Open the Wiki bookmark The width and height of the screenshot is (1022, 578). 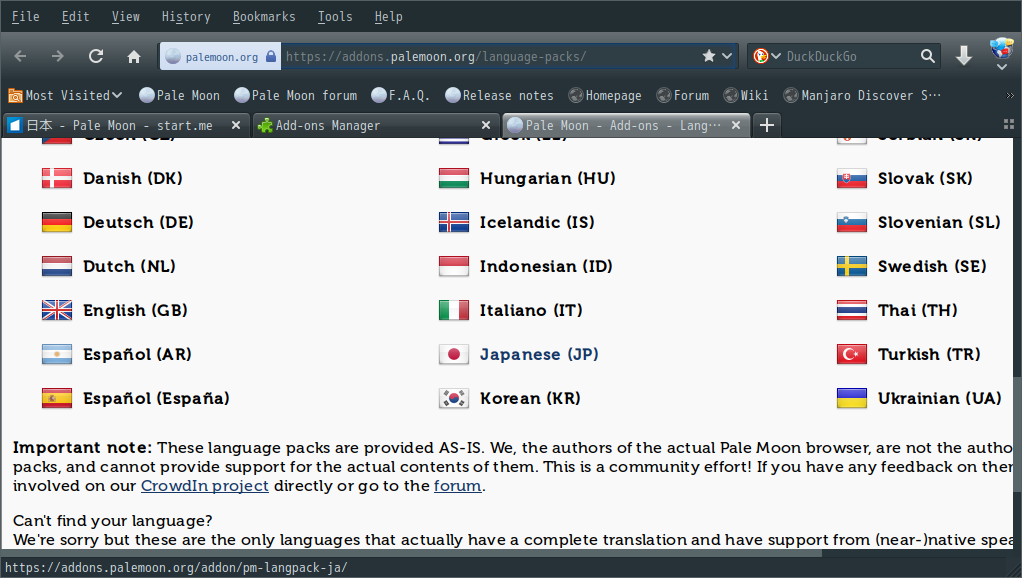click(746, 95)
